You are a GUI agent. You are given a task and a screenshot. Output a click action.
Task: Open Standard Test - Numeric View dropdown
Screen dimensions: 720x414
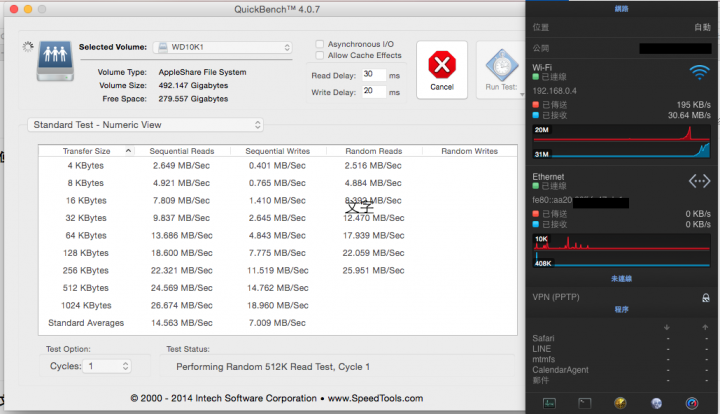point(145,125)
